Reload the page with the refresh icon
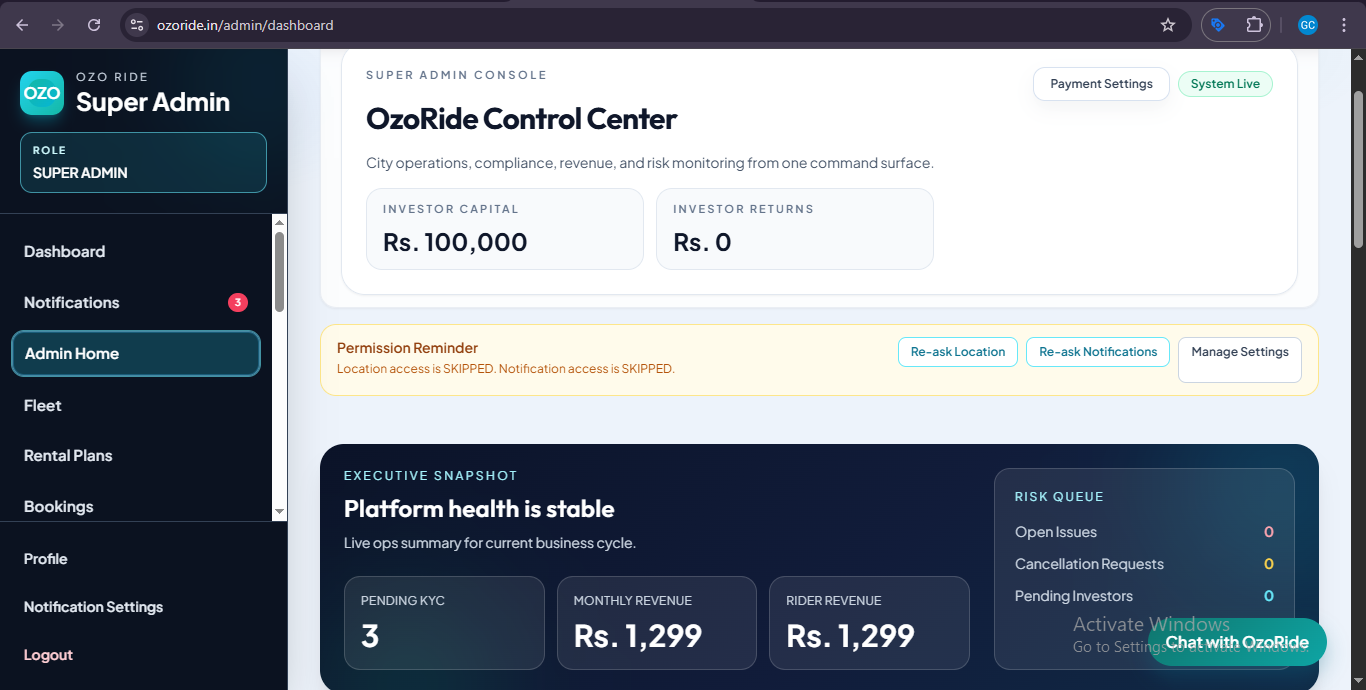This screenshot has height=690, width=1366. click(93, 24)
